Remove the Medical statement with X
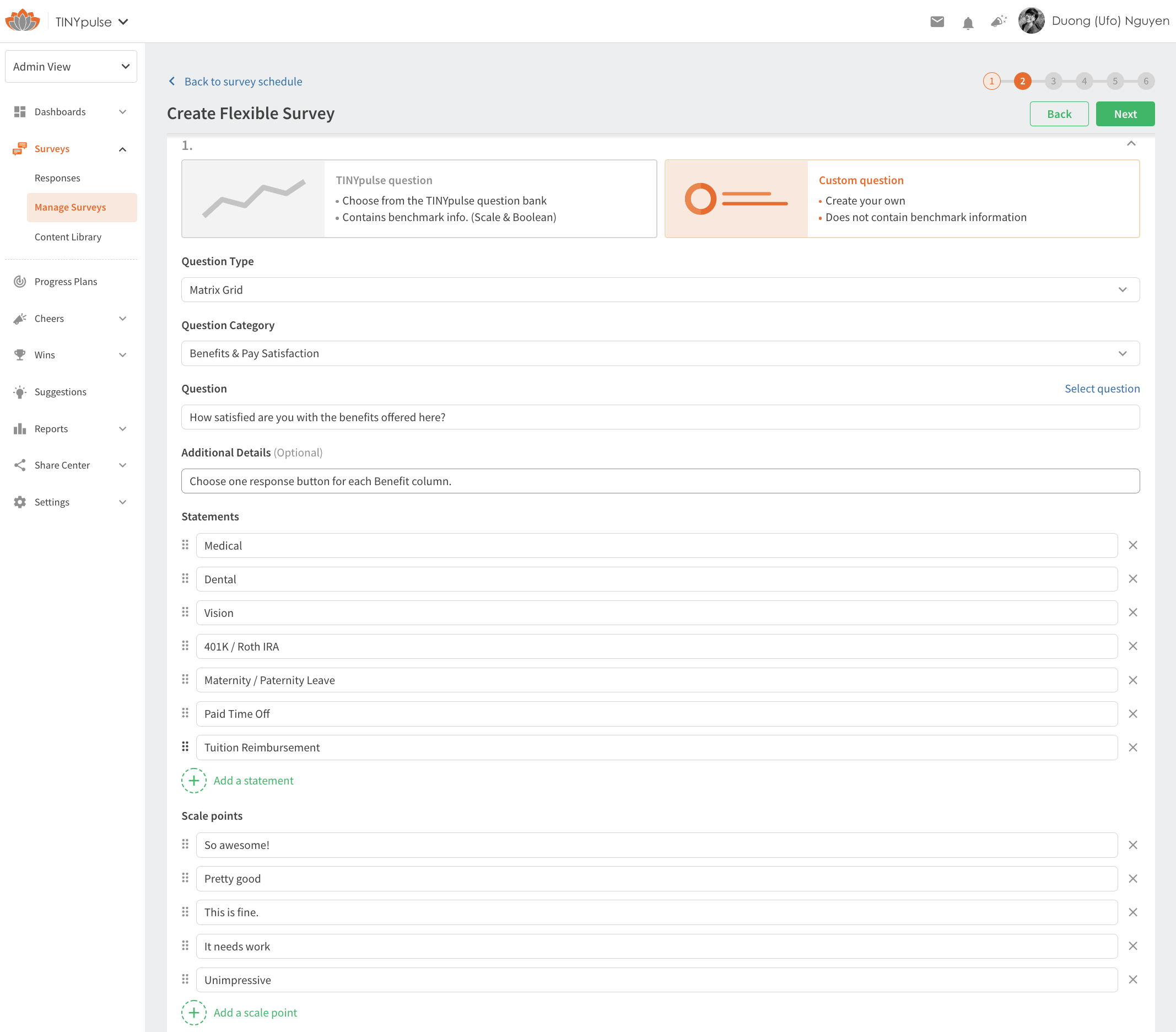This screenshot has width=1176, height=1032. (1132, 545)
